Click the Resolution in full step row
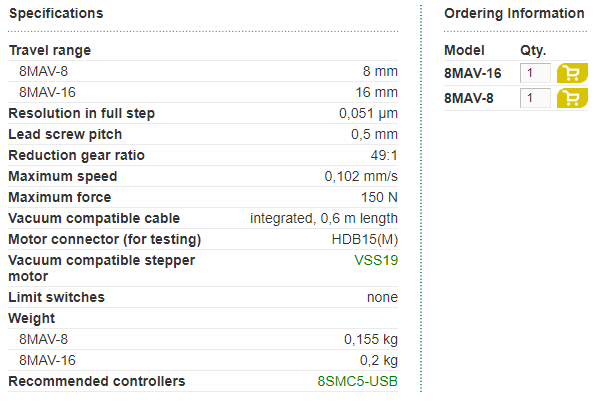The height and width of the screenshot is (411, 600). click(203, 113)
